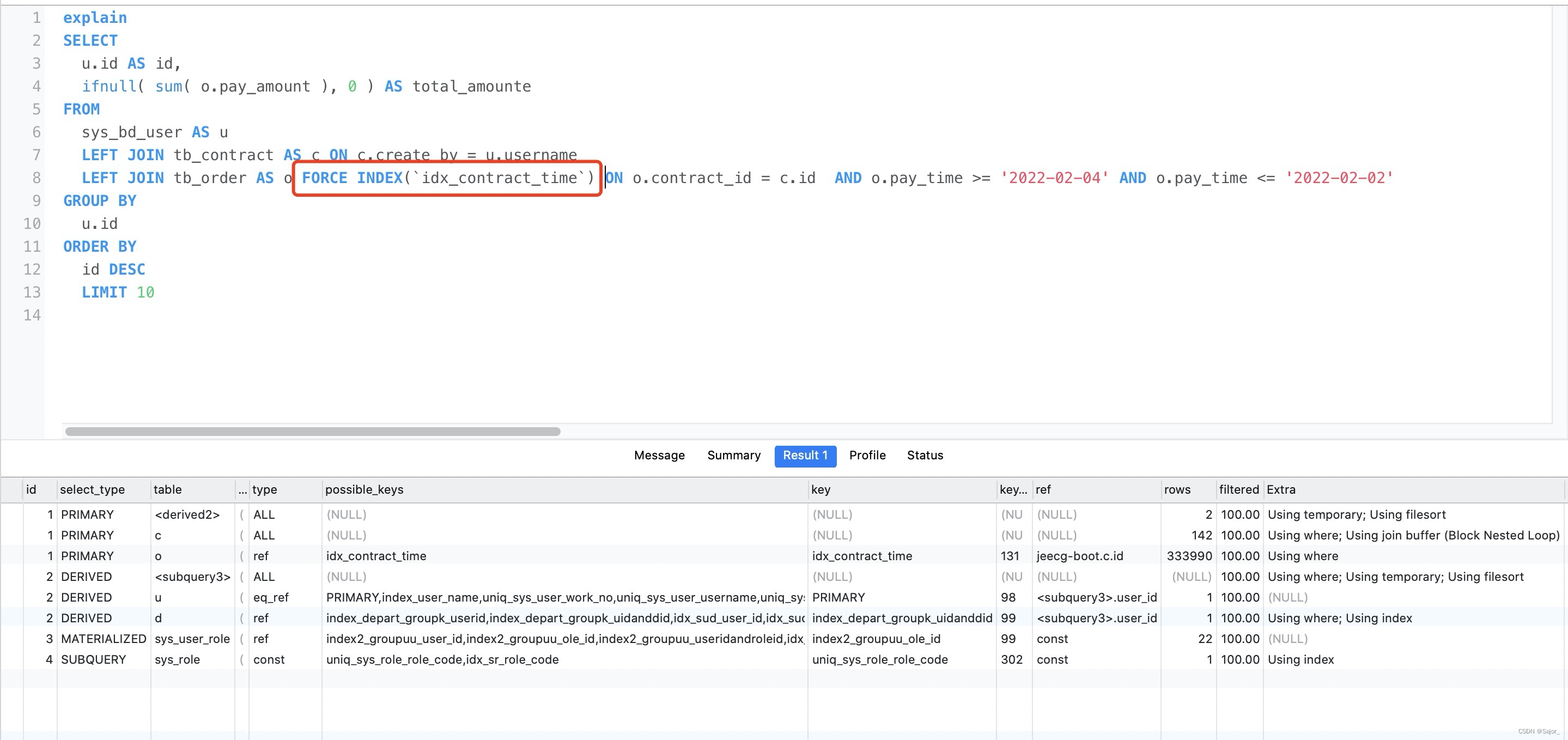Click the '2022-02-04' date string
The image size is (1568, 740).
pyautogui.click(x=1054, y=178)
